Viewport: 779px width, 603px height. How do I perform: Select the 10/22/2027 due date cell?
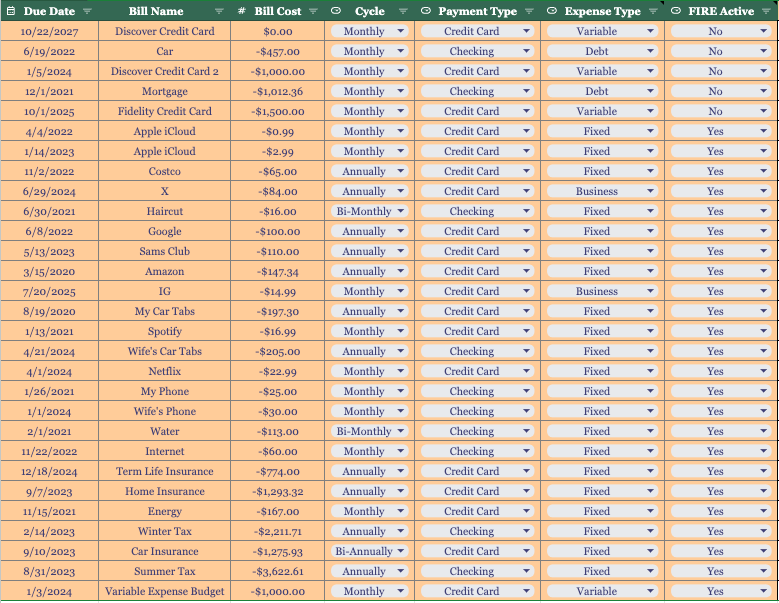pos(49,31)
